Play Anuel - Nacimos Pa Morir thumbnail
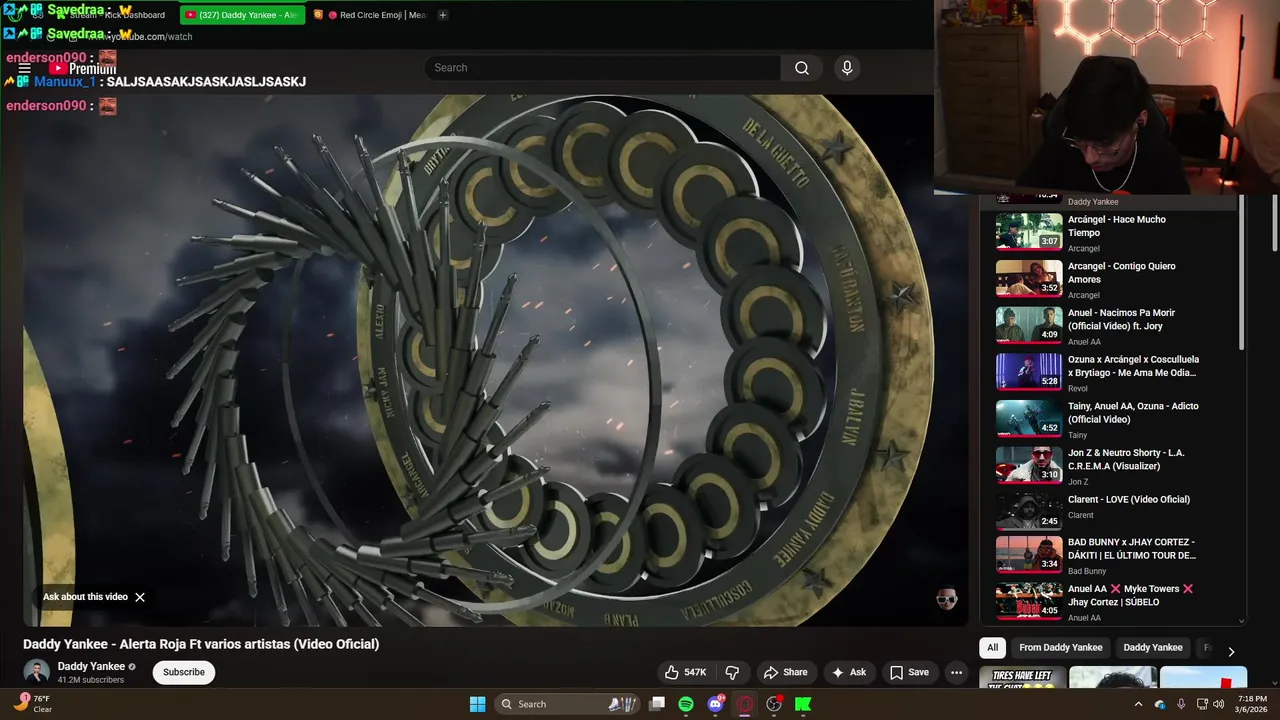 [x=1028, y=324]
